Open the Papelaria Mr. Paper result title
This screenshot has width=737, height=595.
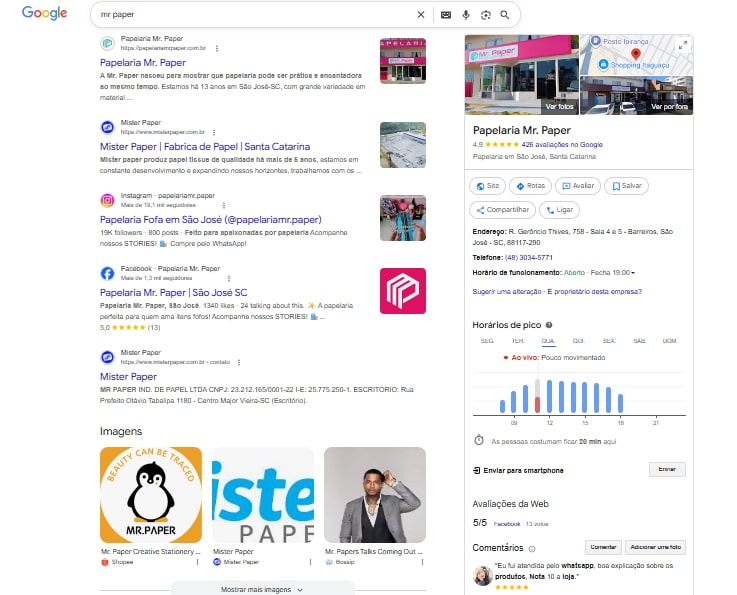[x=143, y=63]
